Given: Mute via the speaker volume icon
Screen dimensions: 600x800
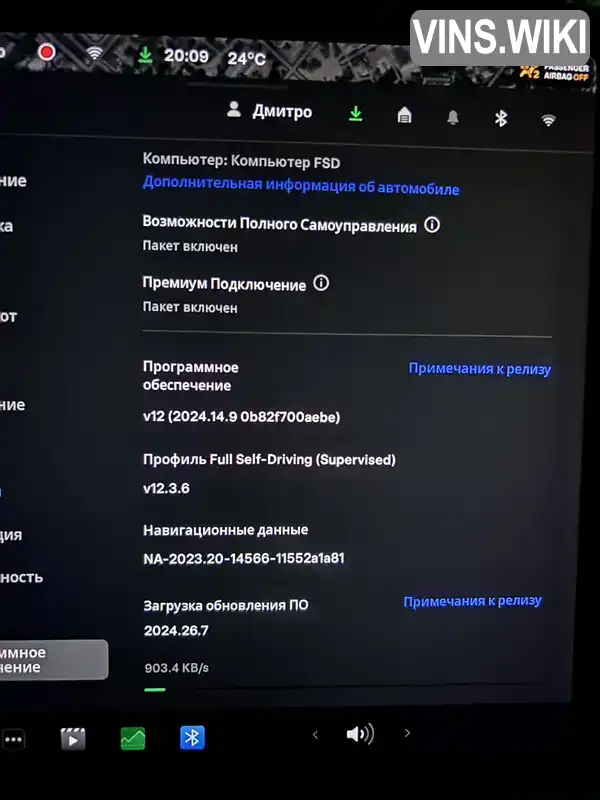Looking at the screenshot, I should coord(360,734).
